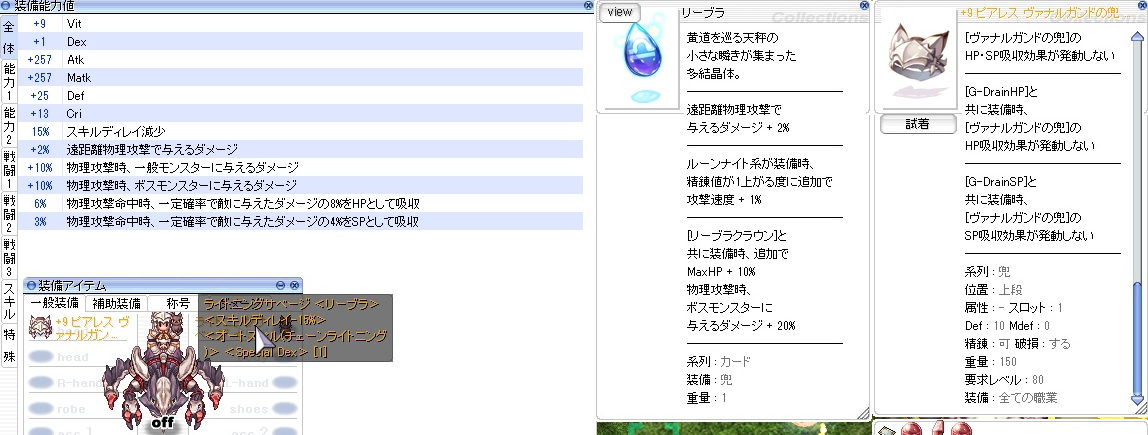Viewport: 1148px width, 435px height.
Task: Click the red potion icon in bottom bar
Action: (x=912, y=429)
